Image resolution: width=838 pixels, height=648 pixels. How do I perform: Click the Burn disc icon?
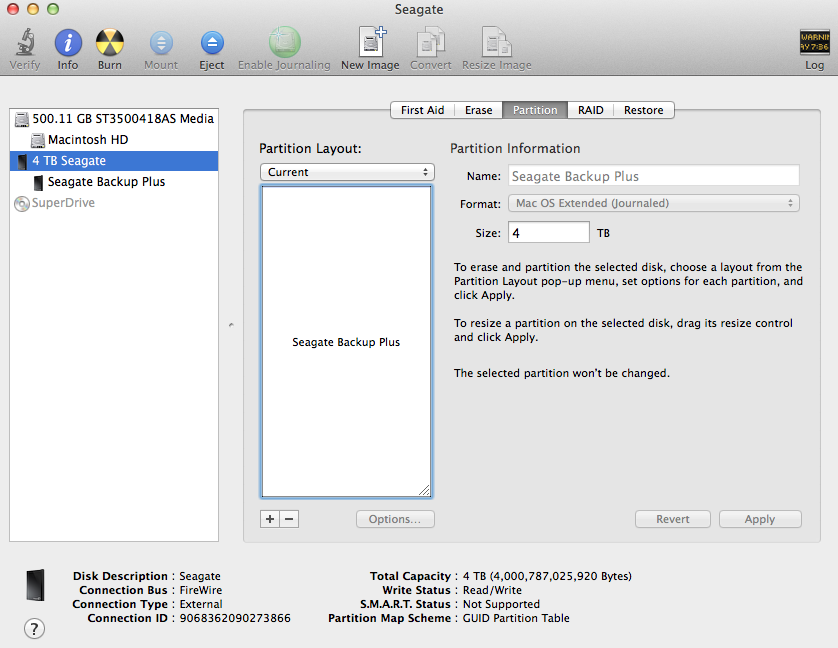point(110,43)
